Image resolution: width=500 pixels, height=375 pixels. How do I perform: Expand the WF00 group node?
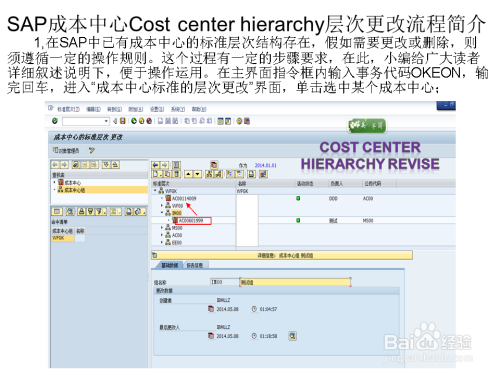pyautogui.click(x=162, y=206)
